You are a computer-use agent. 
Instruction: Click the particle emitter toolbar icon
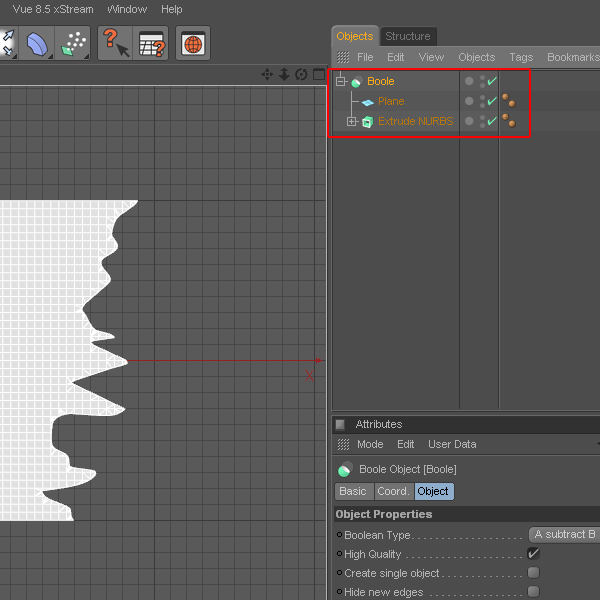73,43
